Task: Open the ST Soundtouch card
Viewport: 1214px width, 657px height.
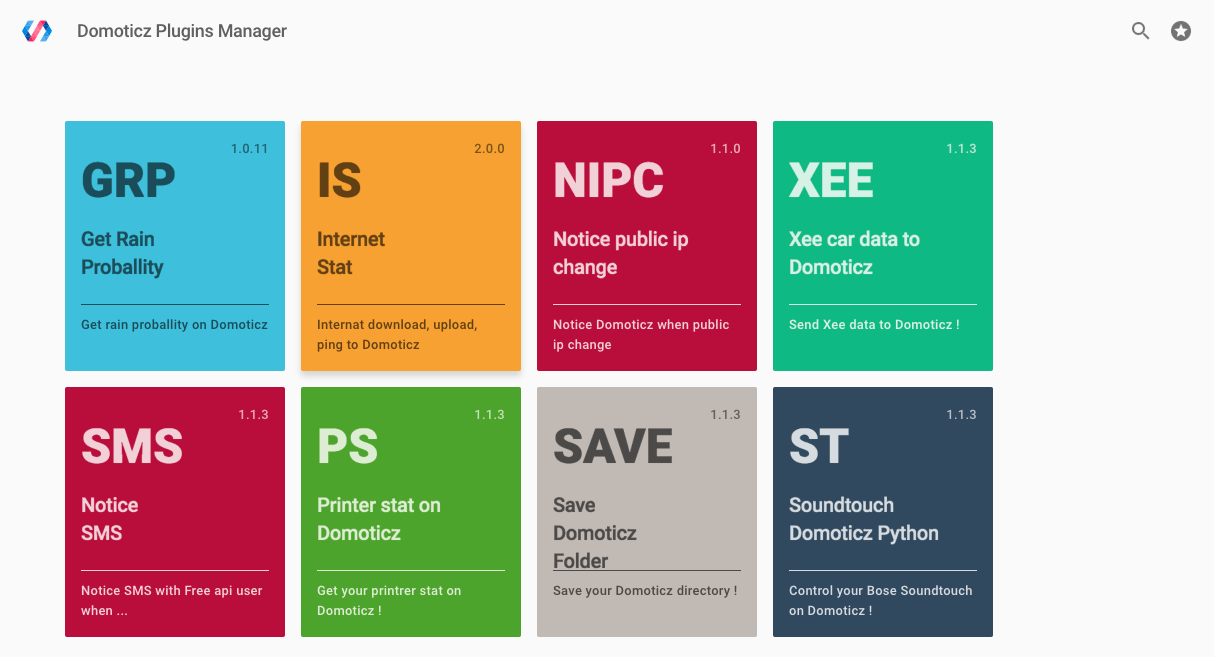Action: (883, 512)
